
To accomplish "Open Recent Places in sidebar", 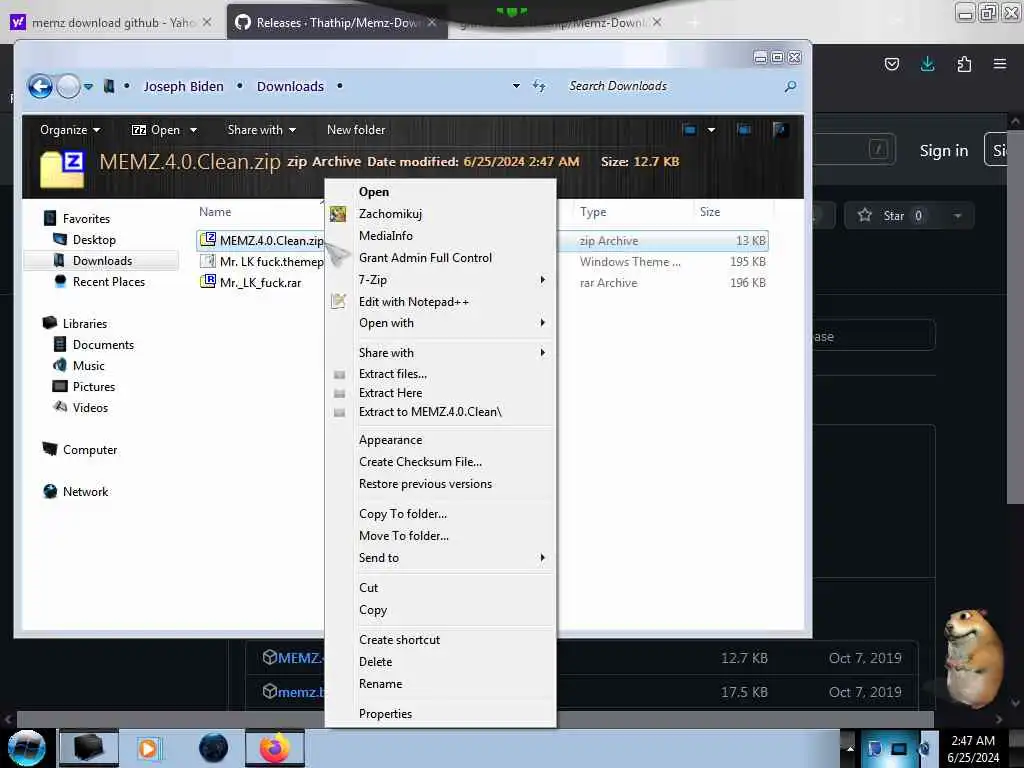I will coord(108,281).
